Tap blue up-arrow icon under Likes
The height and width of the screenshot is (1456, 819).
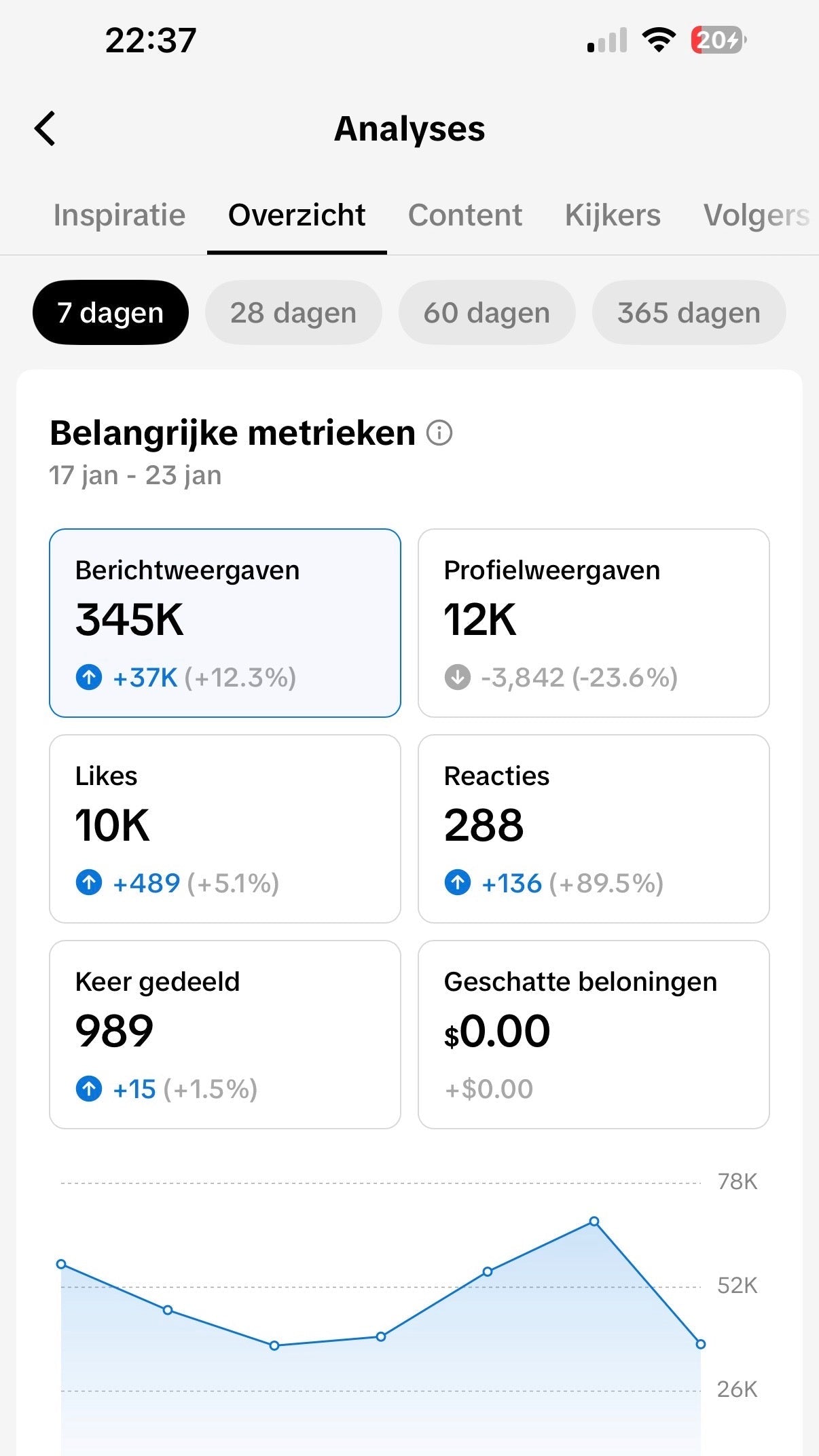point(89,883)
